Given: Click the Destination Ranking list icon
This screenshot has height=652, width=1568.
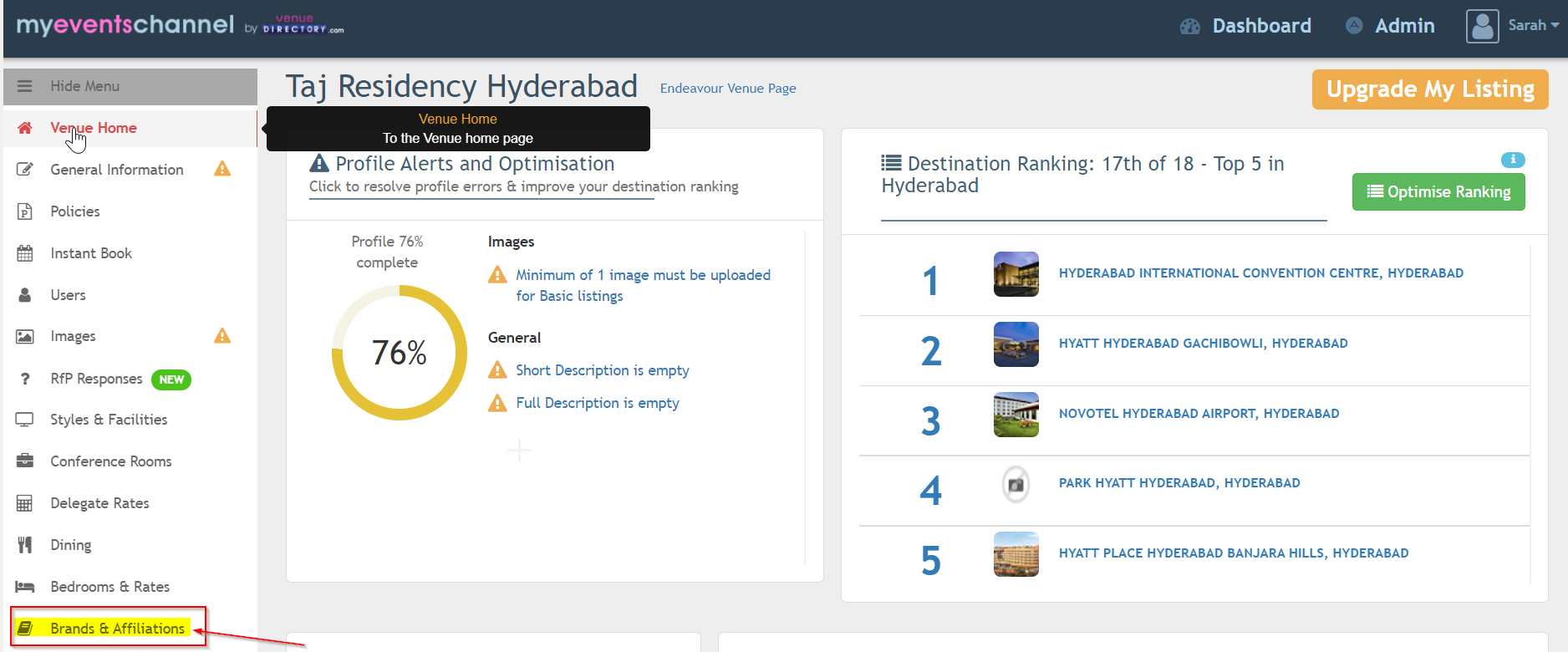Looking at the screenshot, I should click(x=891, y=163).
